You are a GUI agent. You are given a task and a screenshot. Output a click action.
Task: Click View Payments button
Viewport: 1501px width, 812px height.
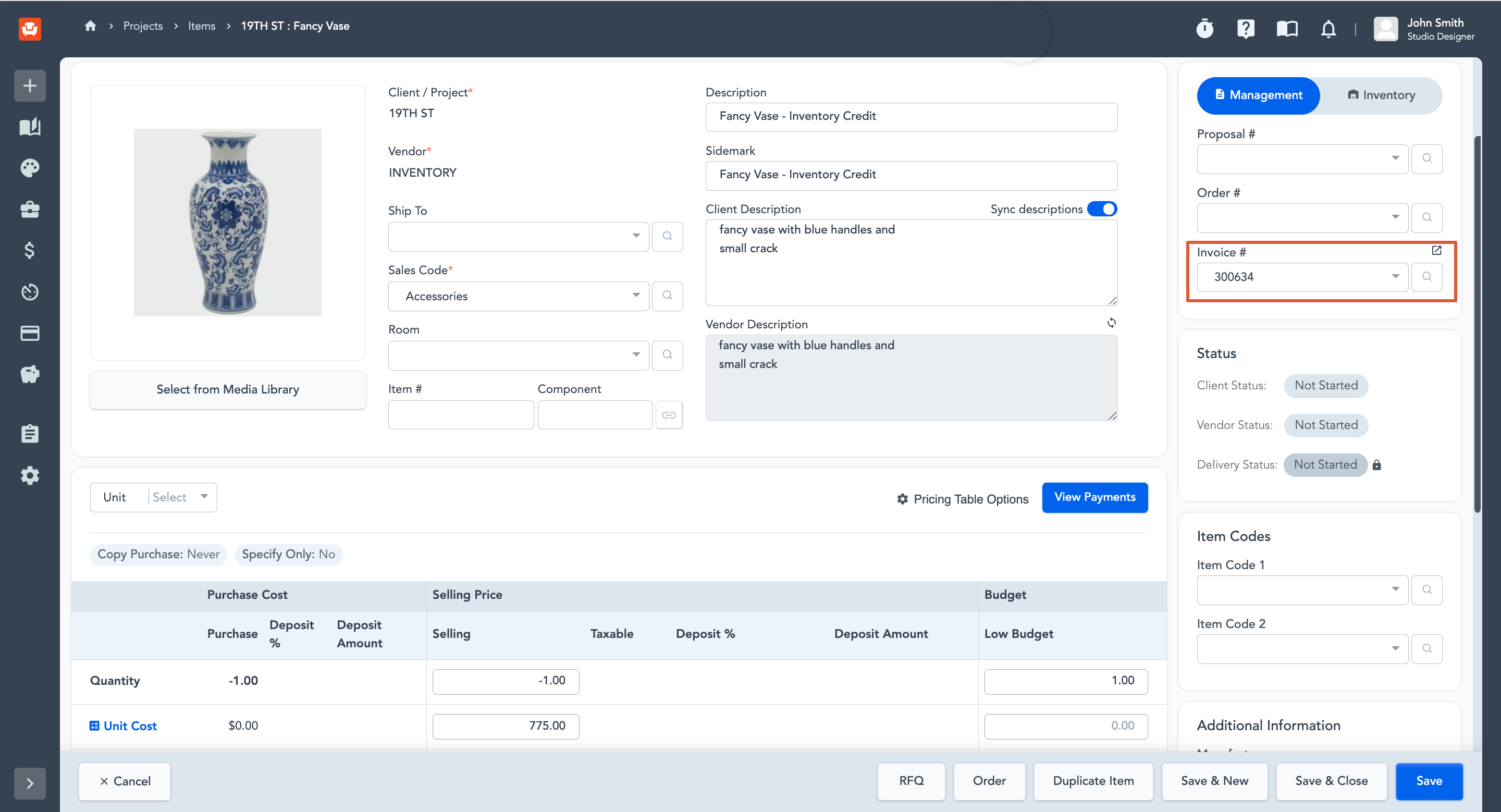pyautogui.click(x=1095, y=497)
